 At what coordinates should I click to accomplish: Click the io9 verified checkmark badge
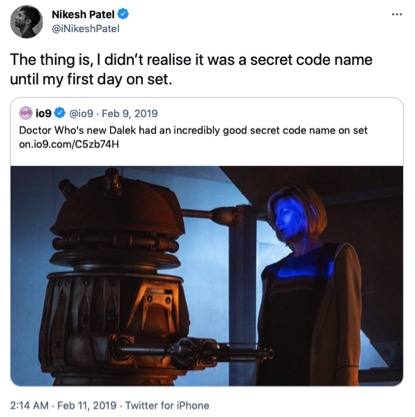coord(60,113)
